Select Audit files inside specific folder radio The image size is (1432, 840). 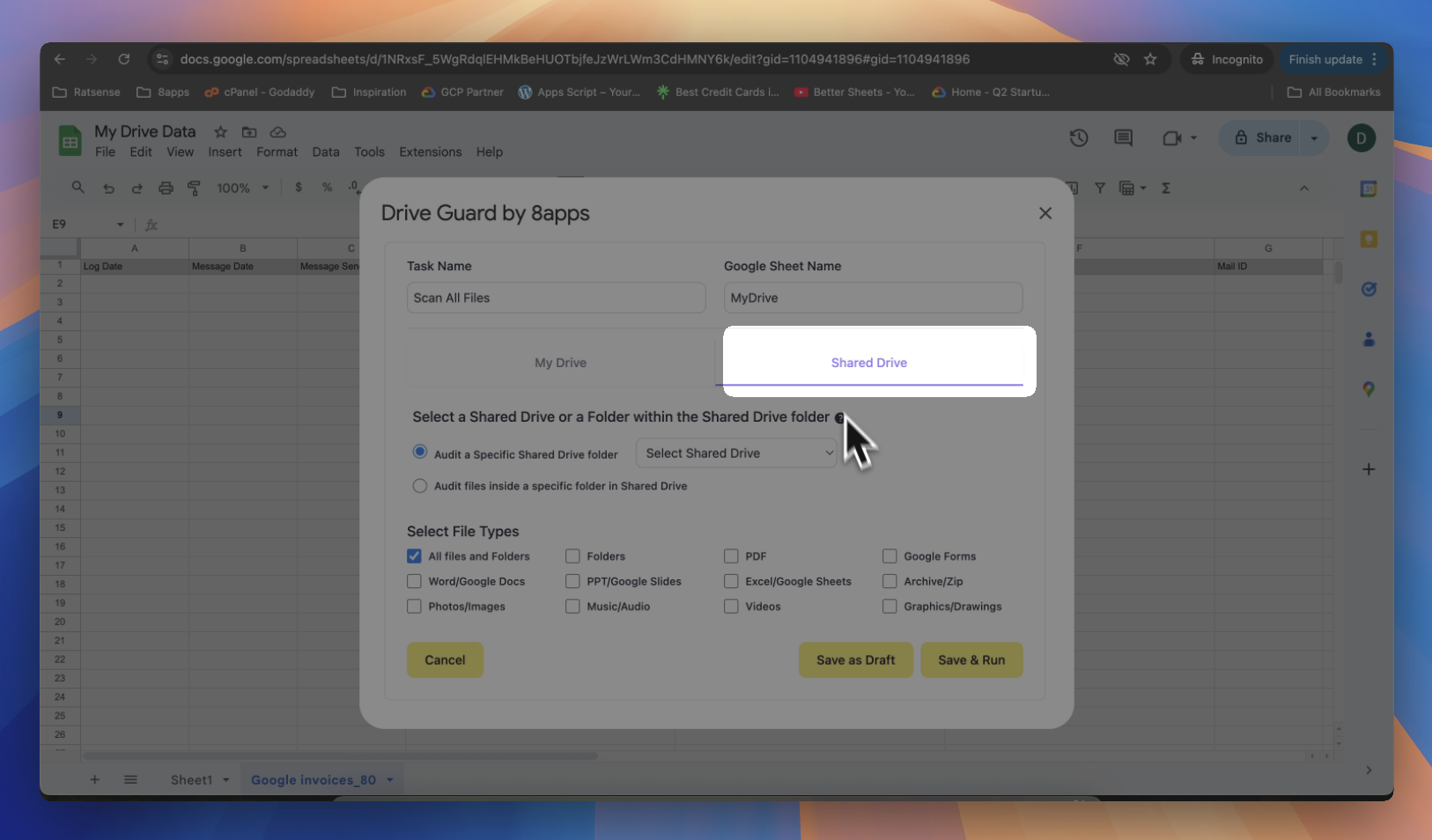coord(420,486)
